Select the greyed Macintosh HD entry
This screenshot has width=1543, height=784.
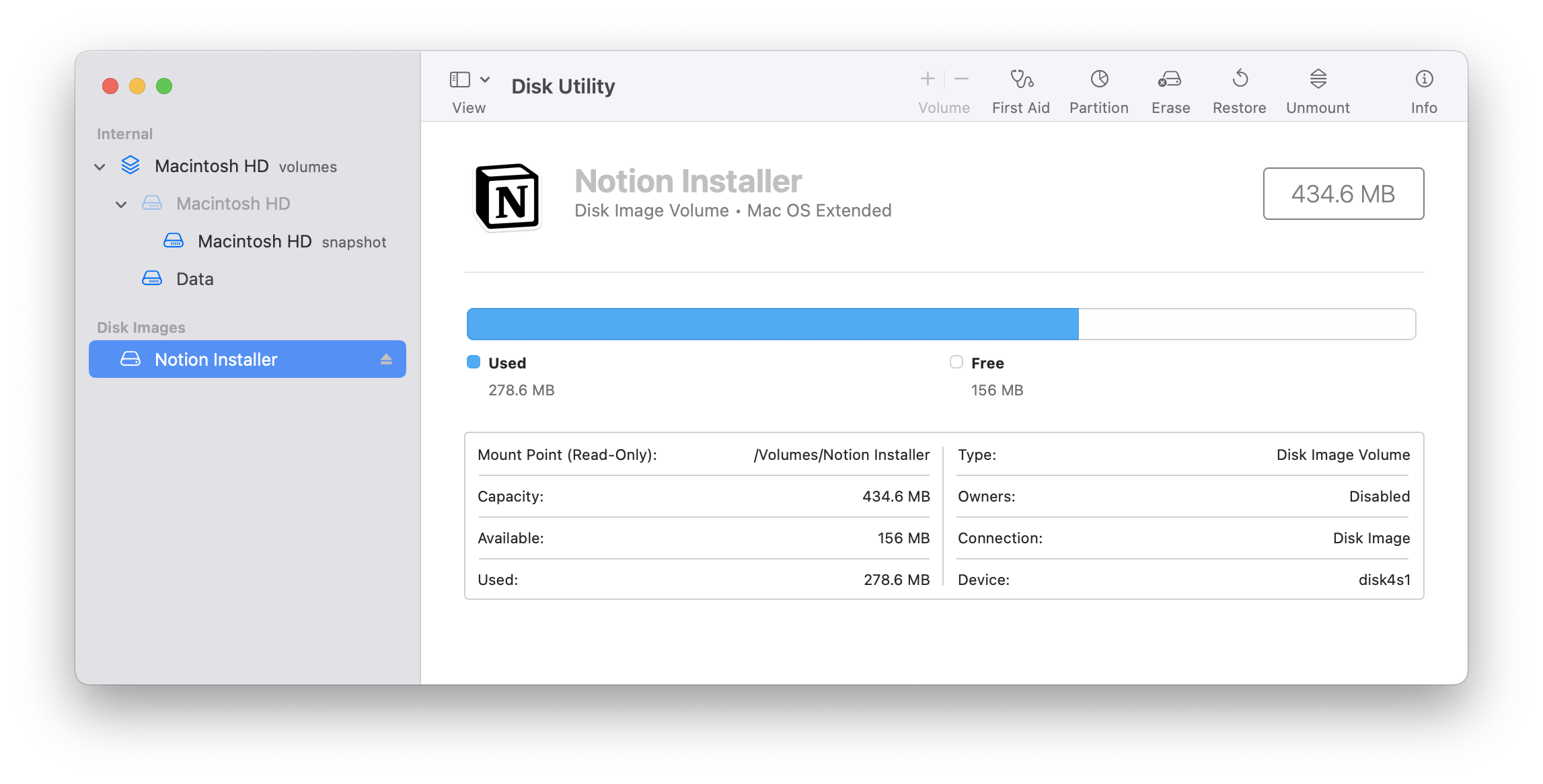[248, 204]
